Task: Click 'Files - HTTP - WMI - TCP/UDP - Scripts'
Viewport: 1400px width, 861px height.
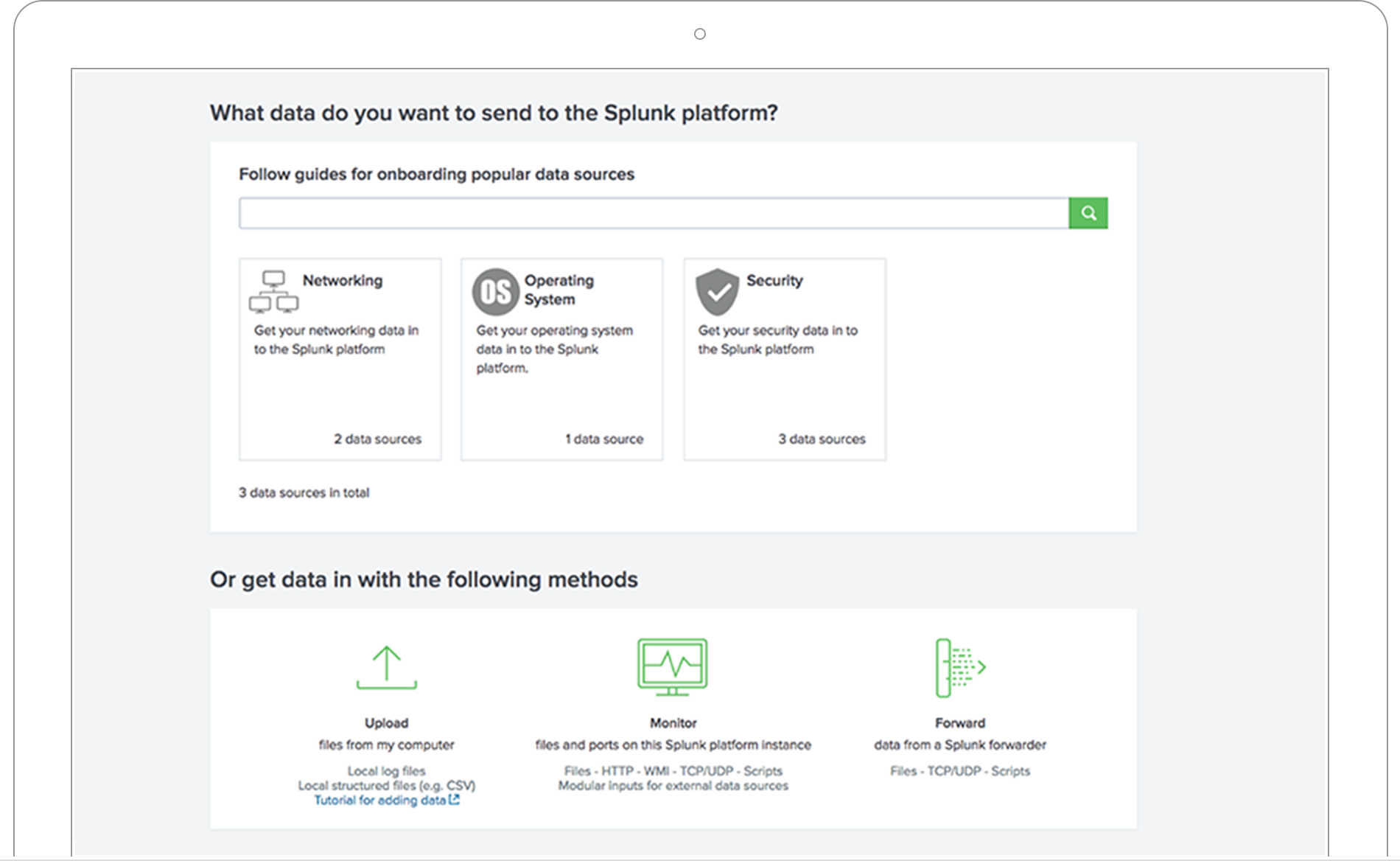Action: click(x=673, y=771)
